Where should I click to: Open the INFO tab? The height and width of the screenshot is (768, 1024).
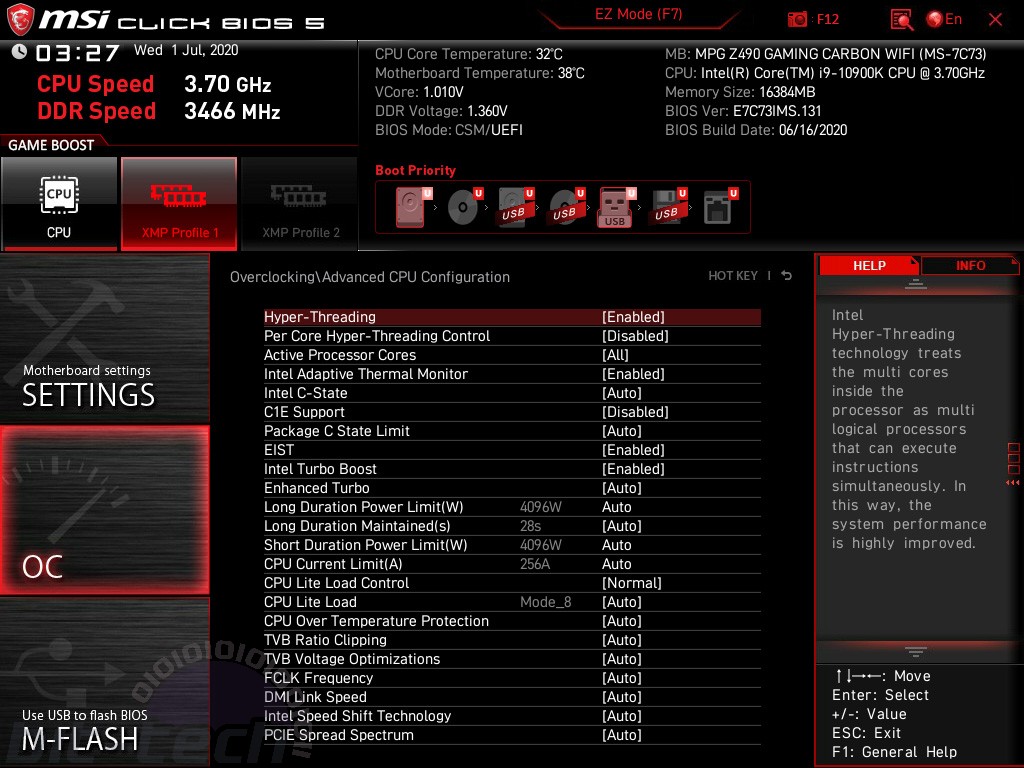[970, 265]
